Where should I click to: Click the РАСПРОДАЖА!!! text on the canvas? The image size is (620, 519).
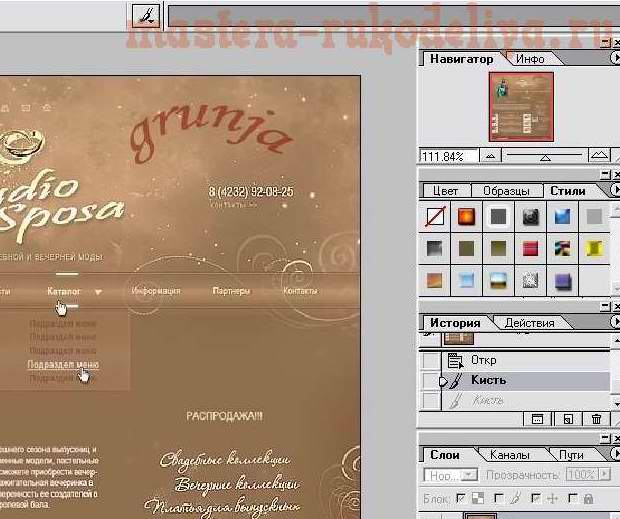click(x=224, y=416)
